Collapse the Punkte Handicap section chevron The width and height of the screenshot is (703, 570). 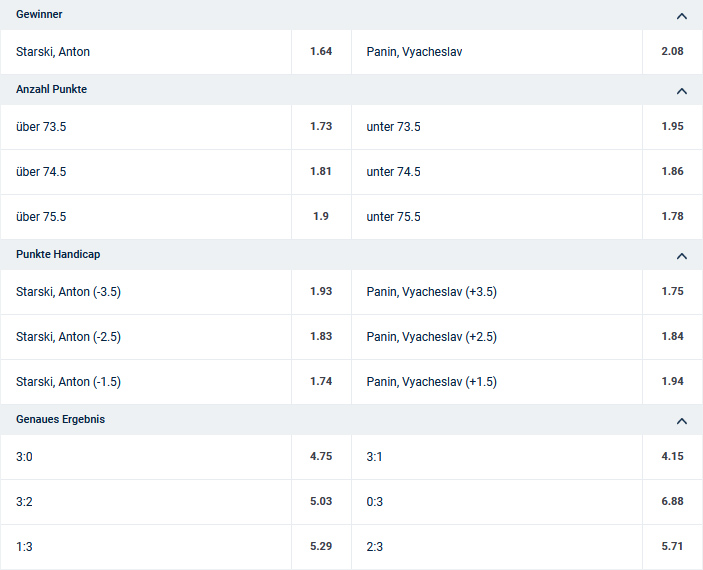[x=681, y=256]
